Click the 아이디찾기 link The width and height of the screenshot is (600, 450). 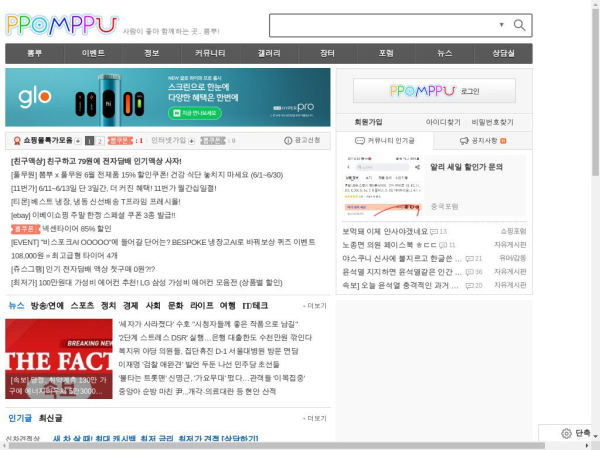coord(443,122)
